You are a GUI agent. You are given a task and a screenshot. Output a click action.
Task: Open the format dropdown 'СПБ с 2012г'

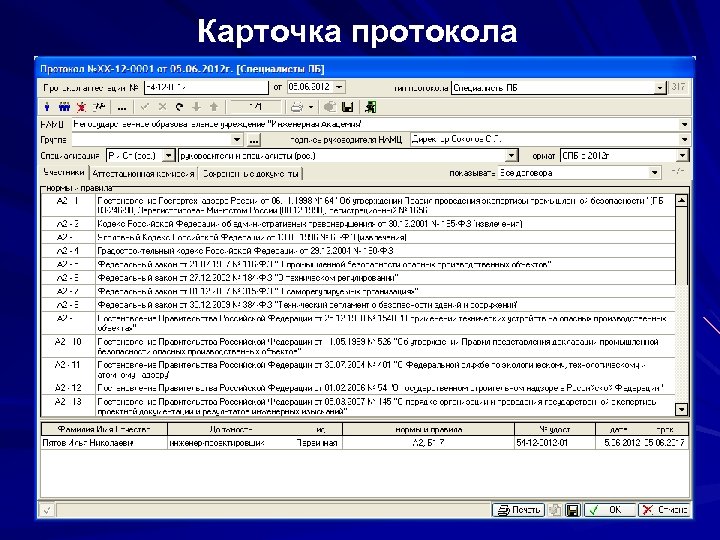(x=682, y=156)
